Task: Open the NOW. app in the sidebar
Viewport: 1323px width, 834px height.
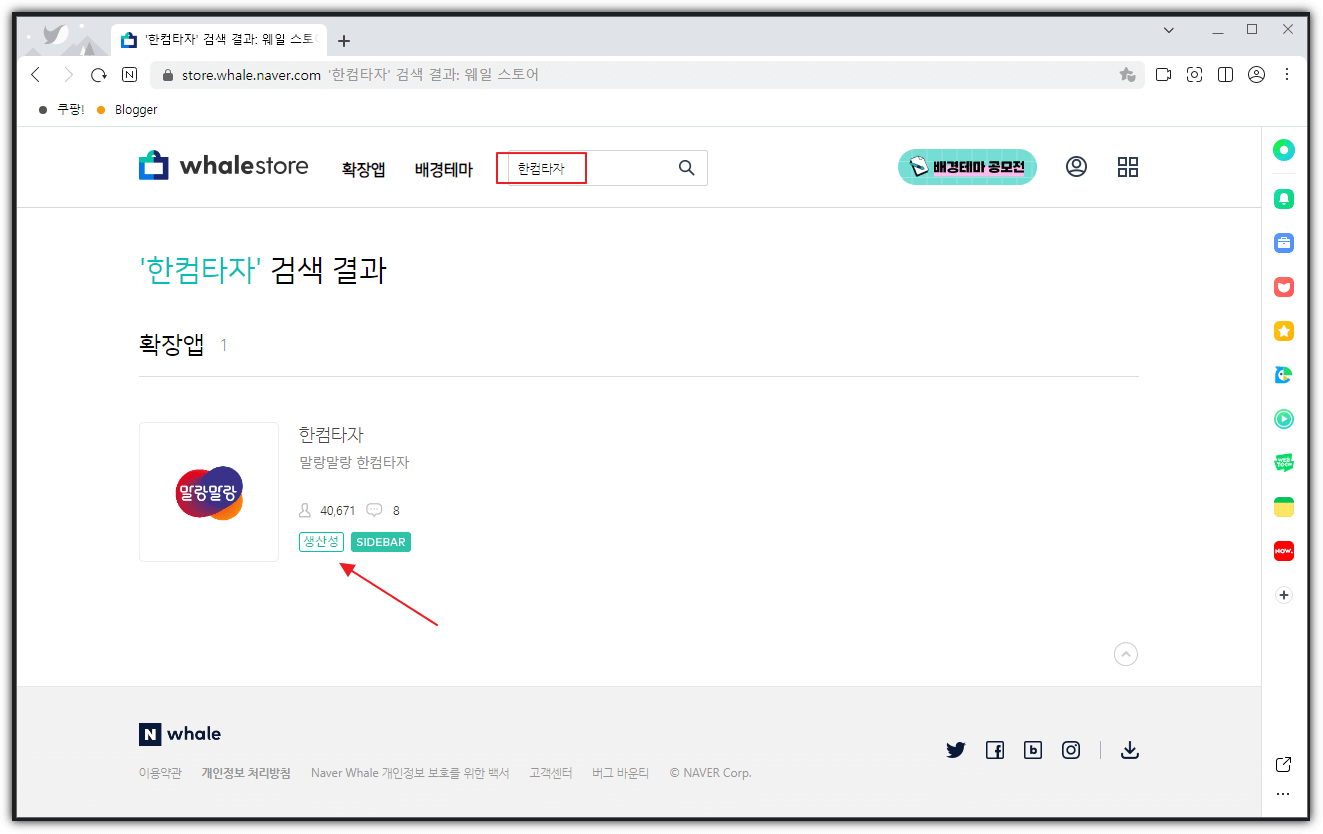Action: (x=1284, y=550)
